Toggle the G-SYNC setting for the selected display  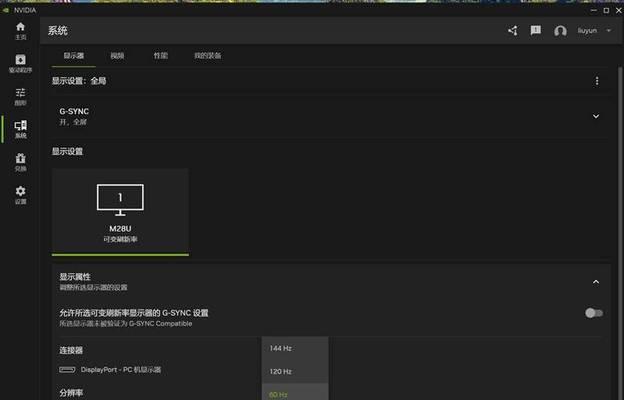coord(593,313)
